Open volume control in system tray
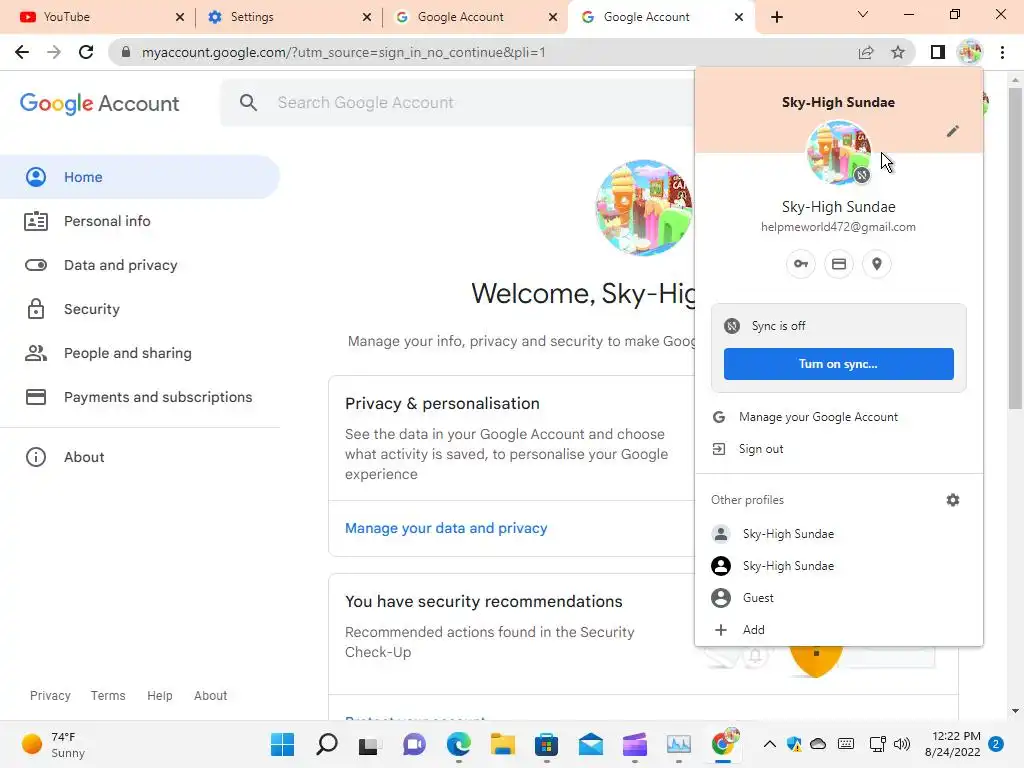 point(902,744)
